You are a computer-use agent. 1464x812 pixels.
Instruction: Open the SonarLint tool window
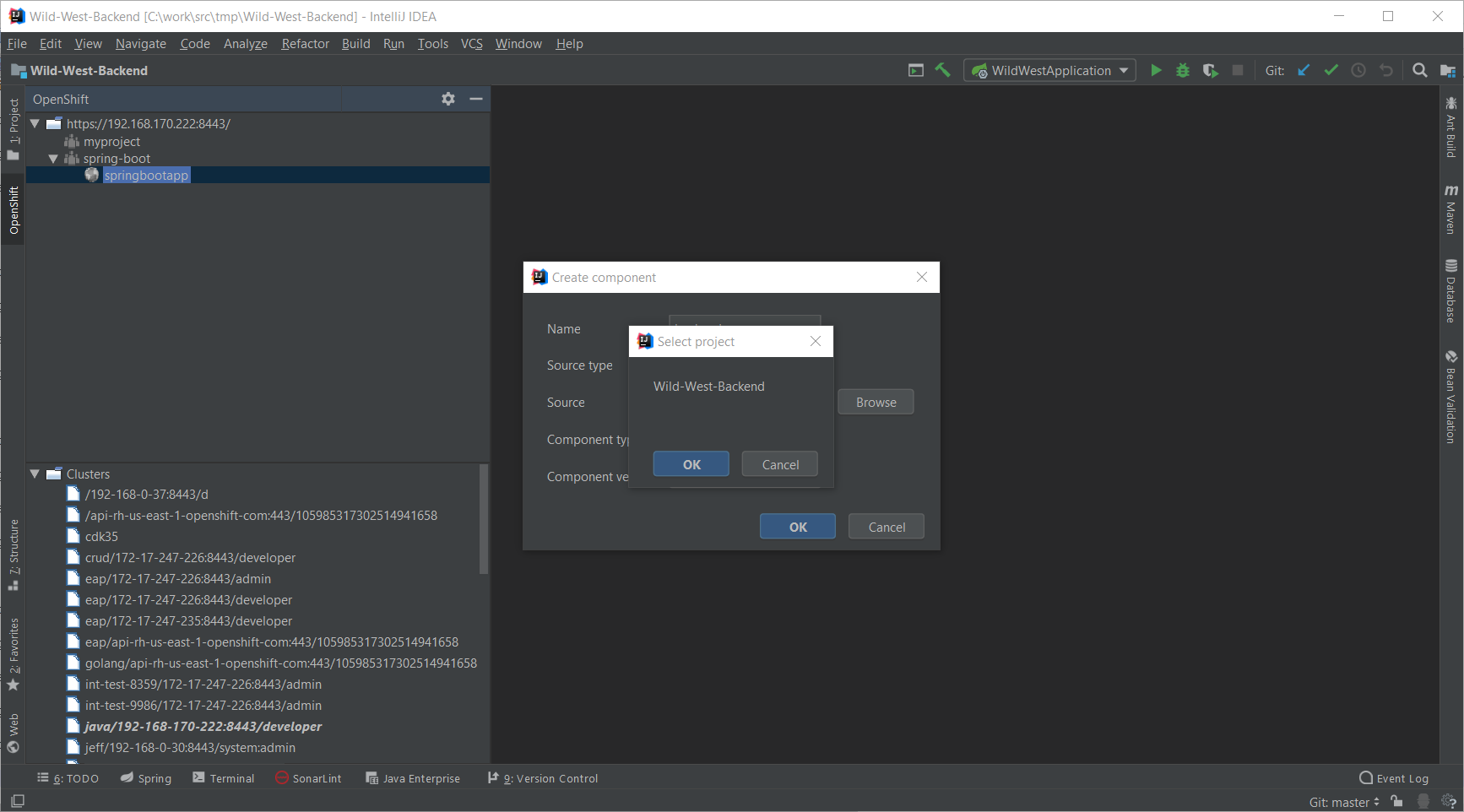309,778
